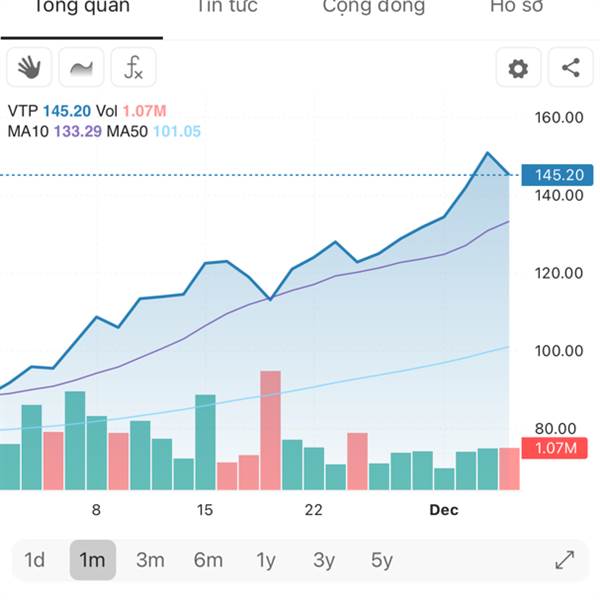The width and height of the screenshot is (600, 600).
Task: Tap the tallest red volume bar
Action: 271,430
